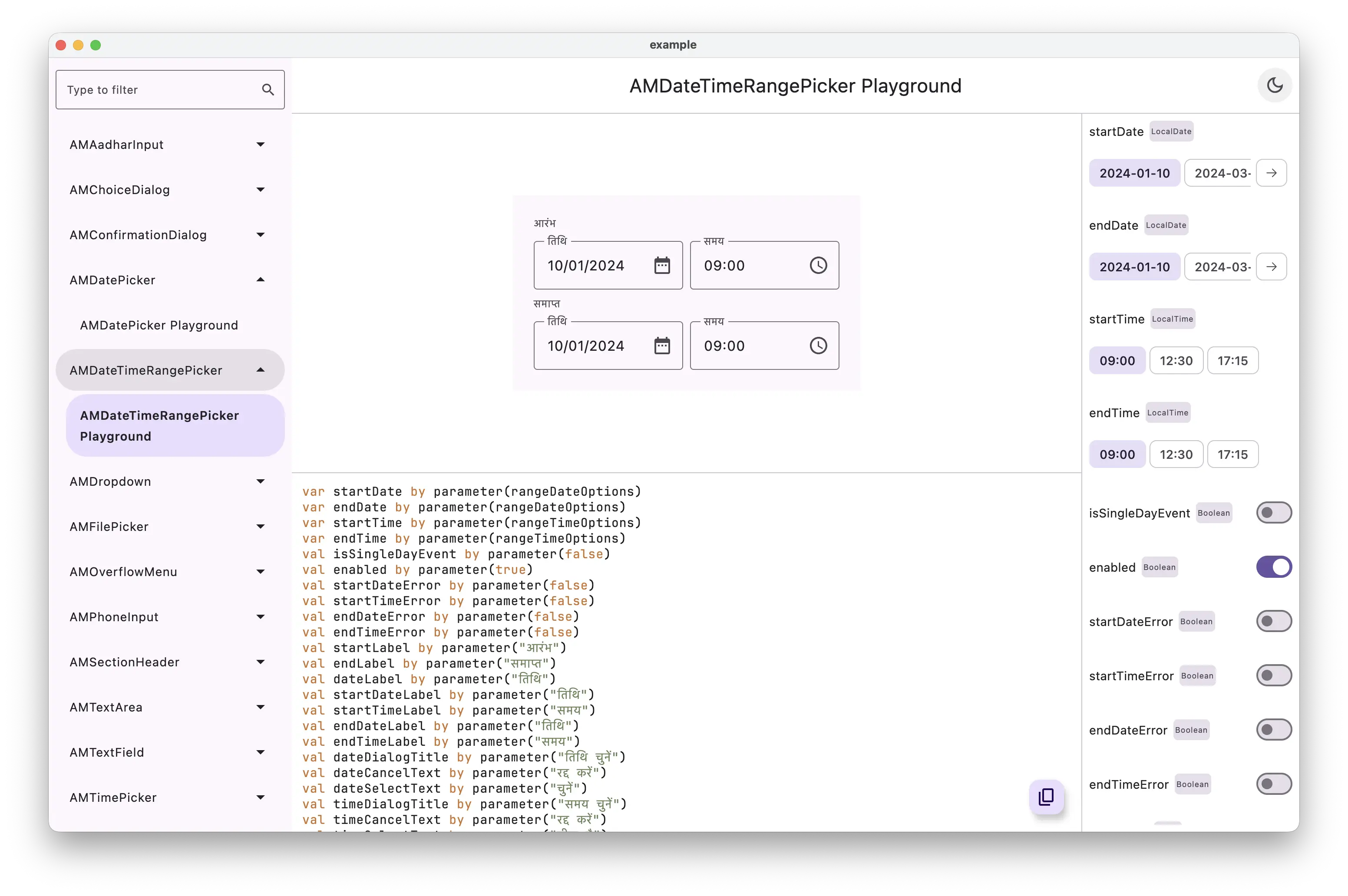
Task: Click code line 'val enabled by parameter(true)'
Action: 417,570
